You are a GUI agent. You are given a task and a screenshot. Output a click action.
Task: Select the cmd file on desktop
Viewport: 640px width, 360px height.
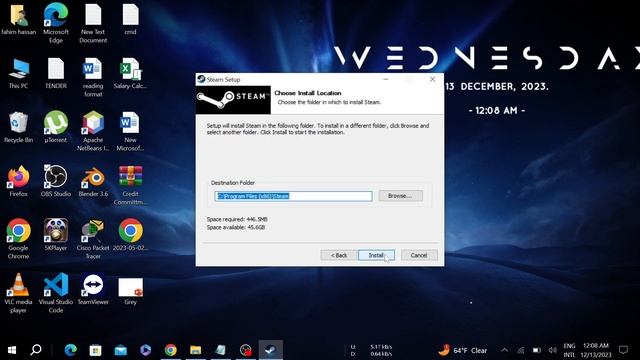pyautogui.click(x=131, y=19)
